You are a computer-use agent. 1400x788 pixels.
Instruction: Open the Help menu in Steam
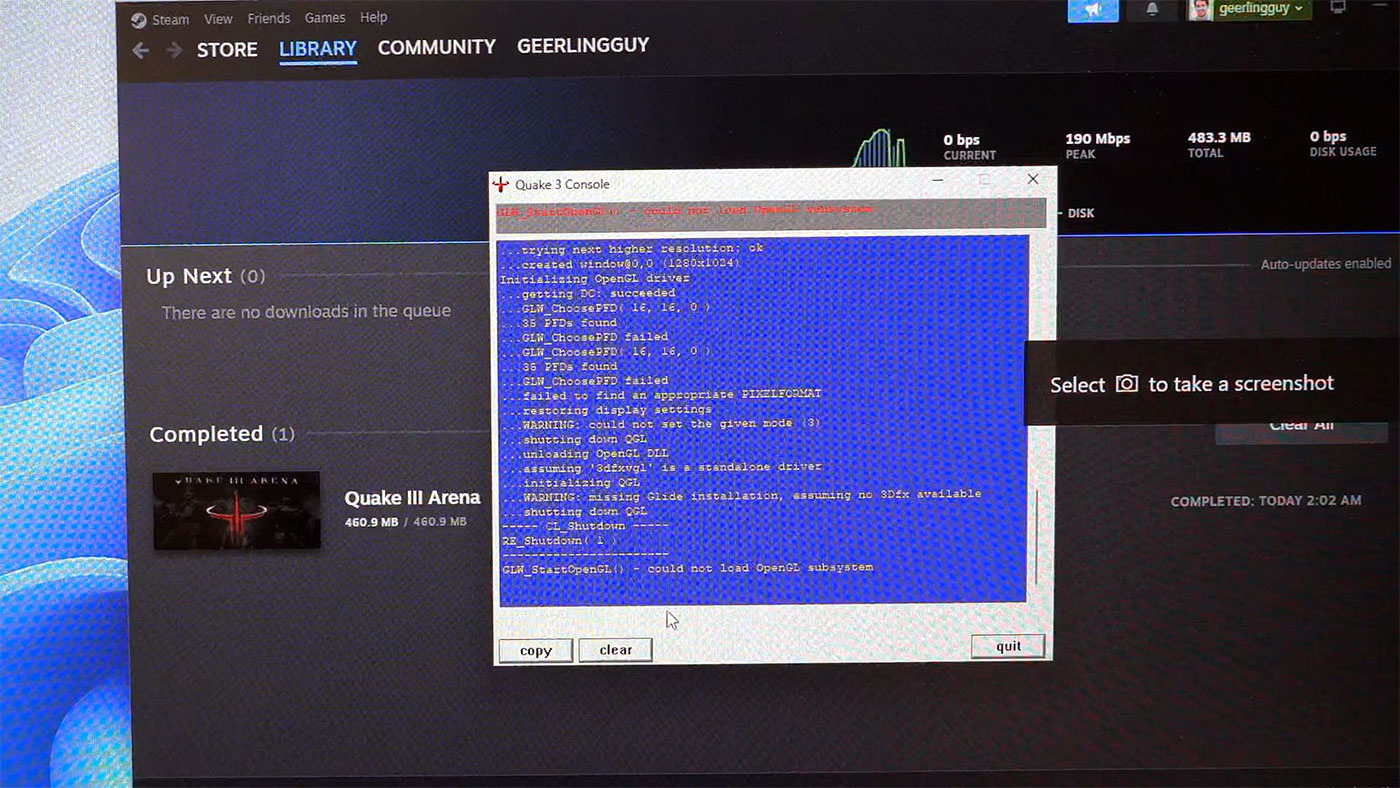pyautogui.click(x=373, y=17)
